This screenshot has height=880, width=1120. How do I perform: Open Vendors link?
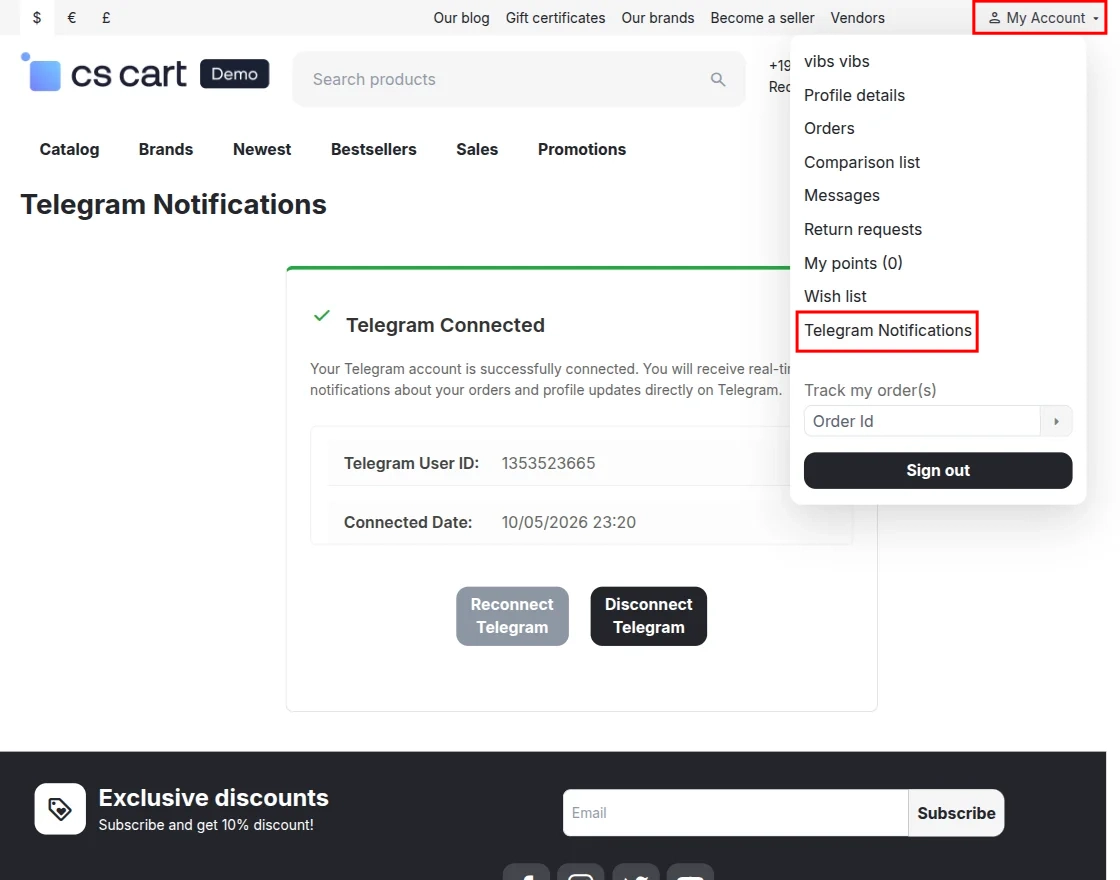coord(857,18)
